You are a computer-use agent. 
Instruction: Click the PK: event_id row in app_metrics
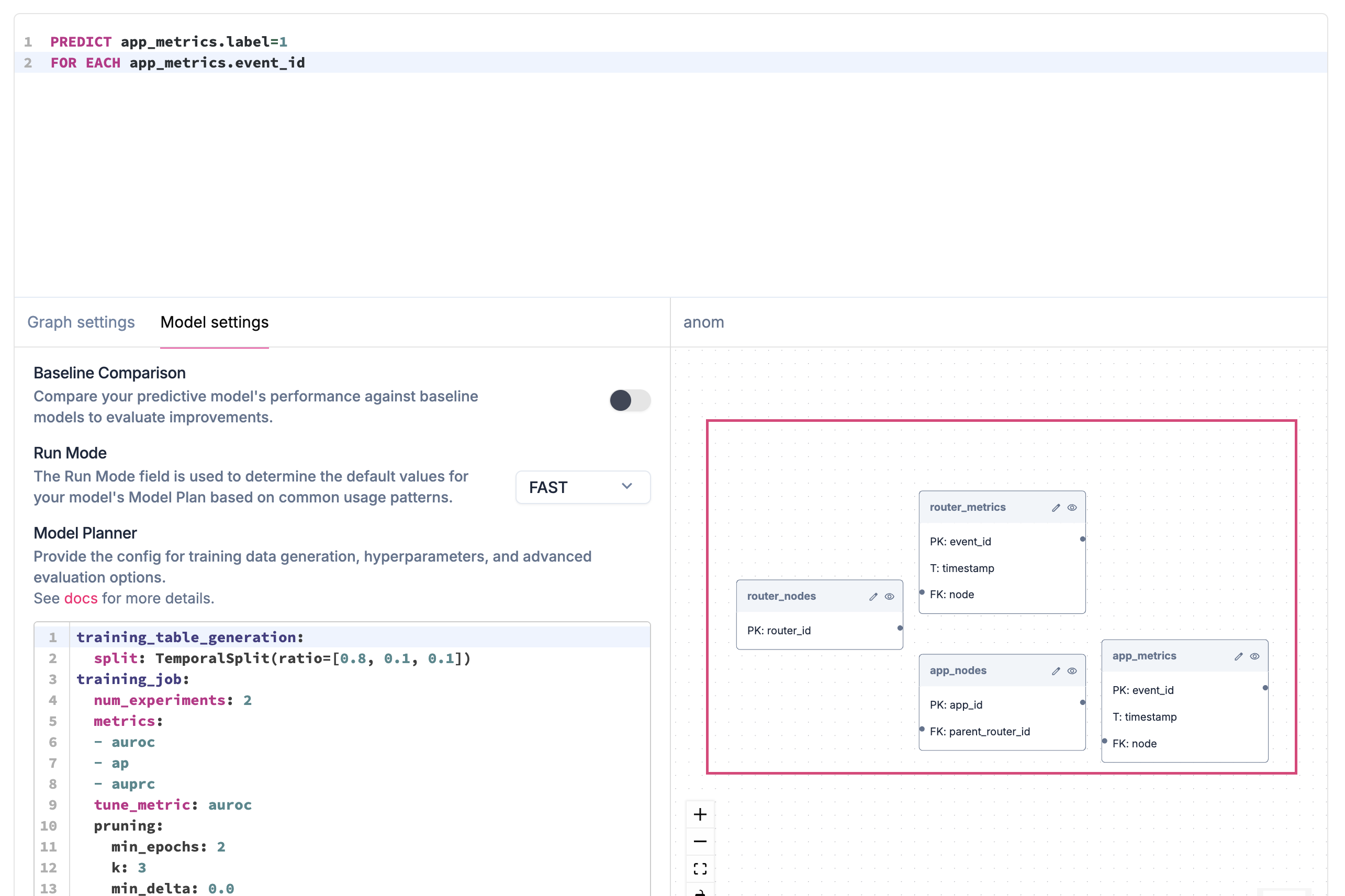click(1143, 690)
